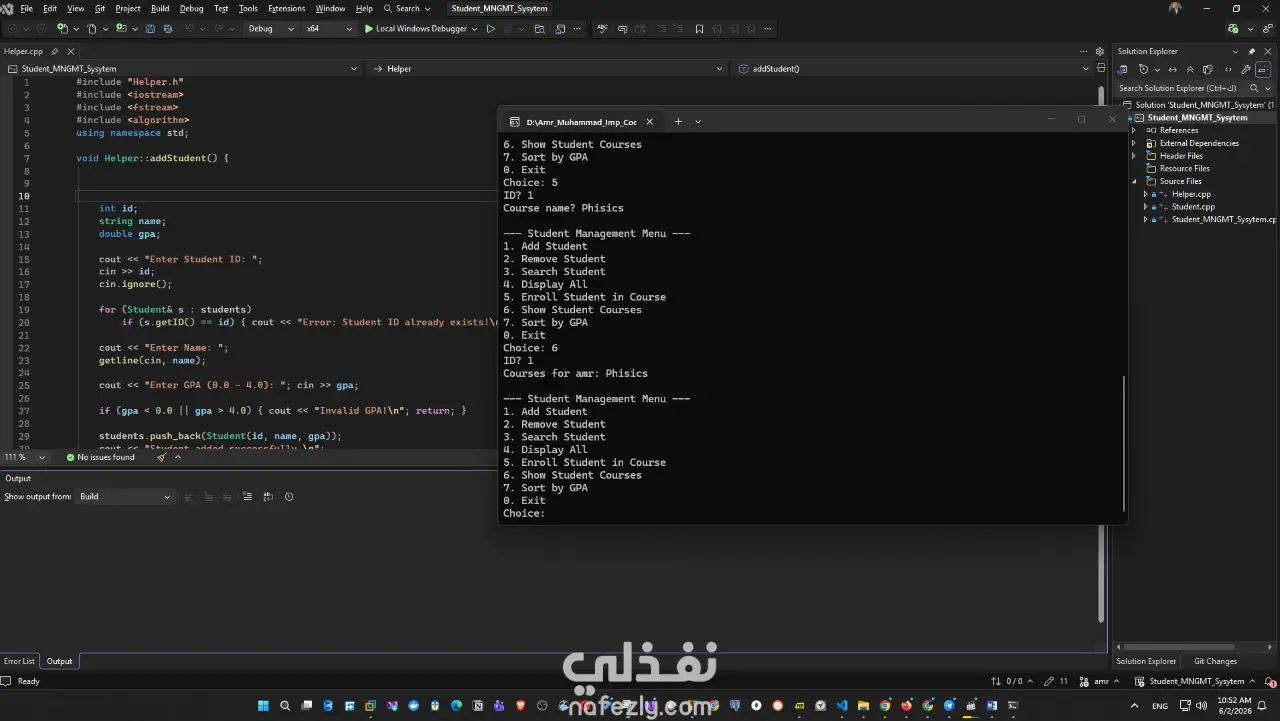The image size is (1280, 721).
Task: Switch to the Error List tab
Action: (19, 661)
